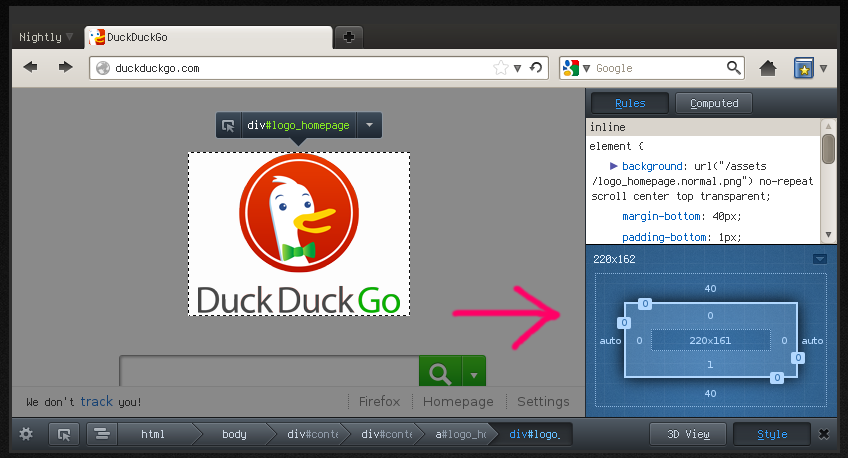Select the a#logo_h breadcrumb

point(460,434)
